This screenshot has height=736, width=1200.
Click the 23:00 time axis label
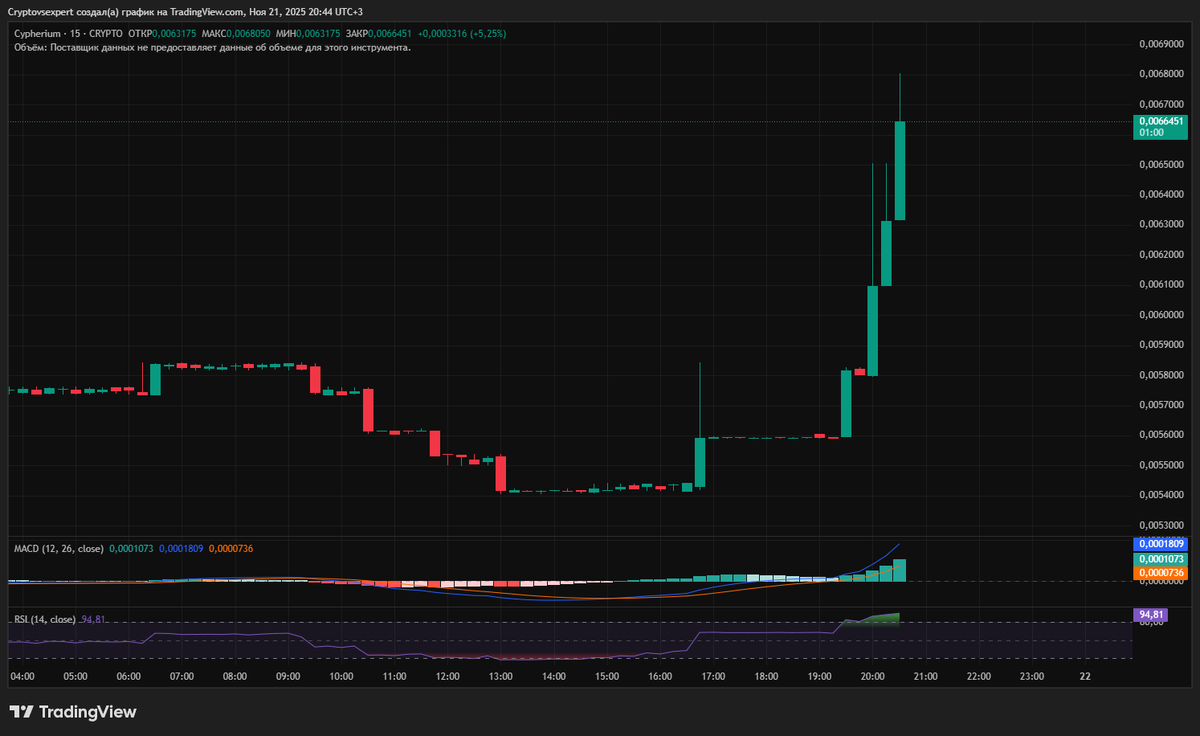click(1031, 676)
